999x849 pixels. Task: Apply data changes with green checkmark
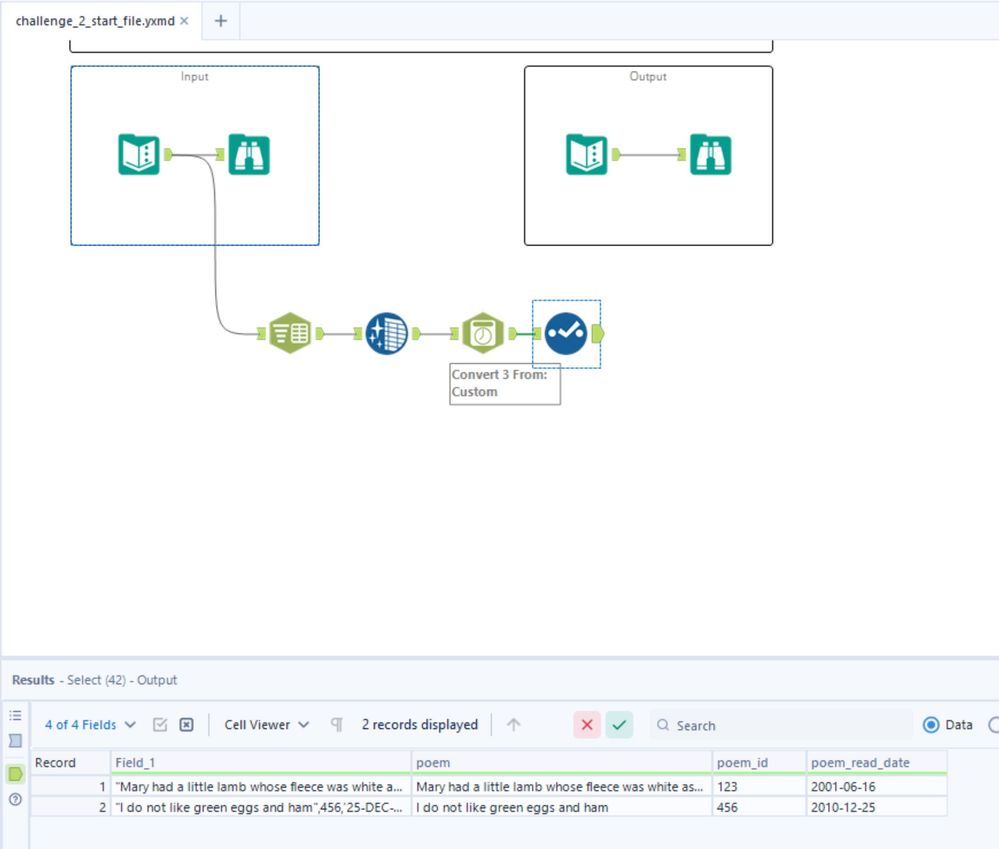tap(619, 725)
